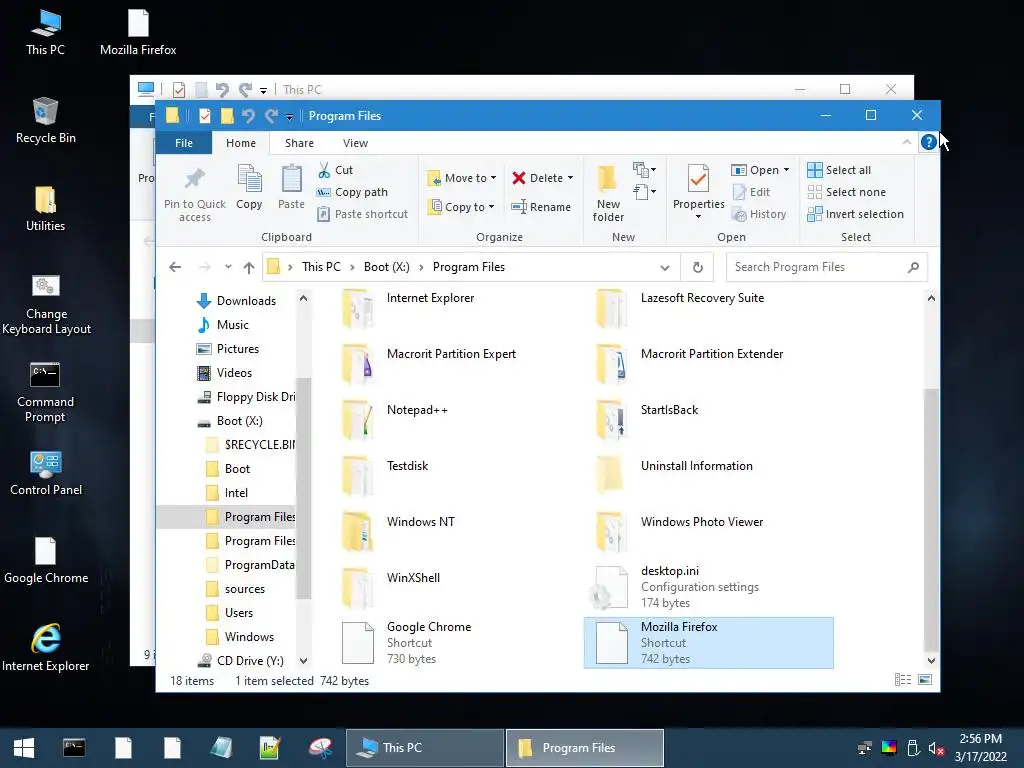This screenshot has width=1024, height=768.
Task: Select the Internet Explorer folder
Action: [430, 298]
